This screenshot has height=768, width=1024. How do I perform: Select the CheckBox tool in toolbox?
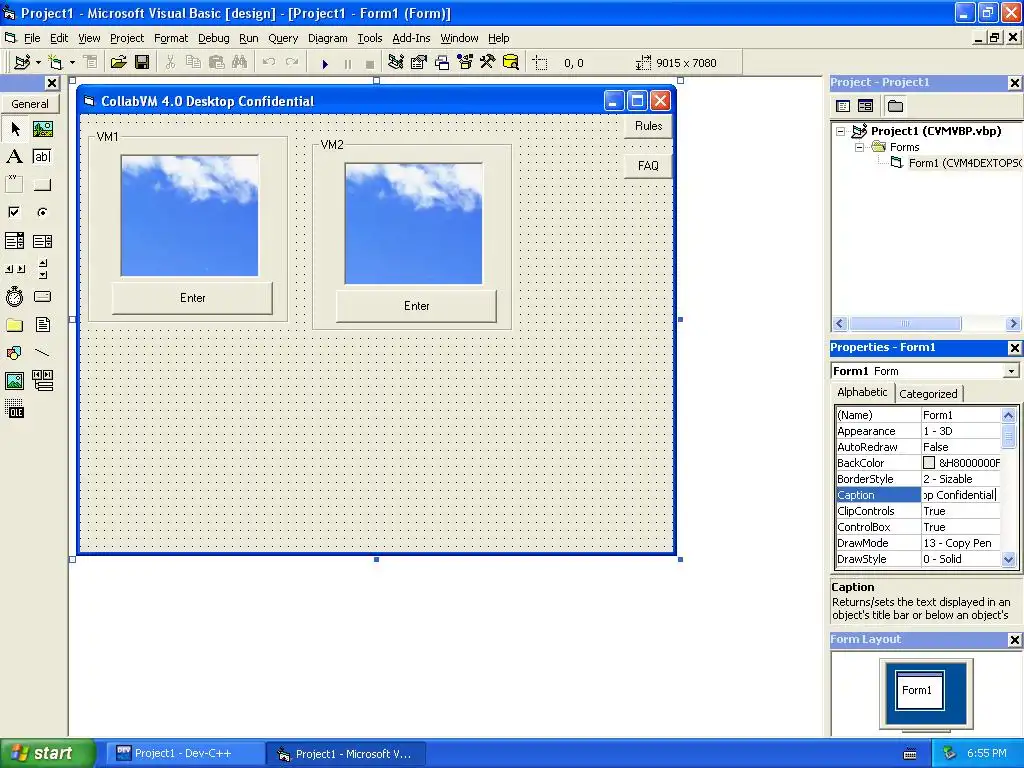pos(14,212)
